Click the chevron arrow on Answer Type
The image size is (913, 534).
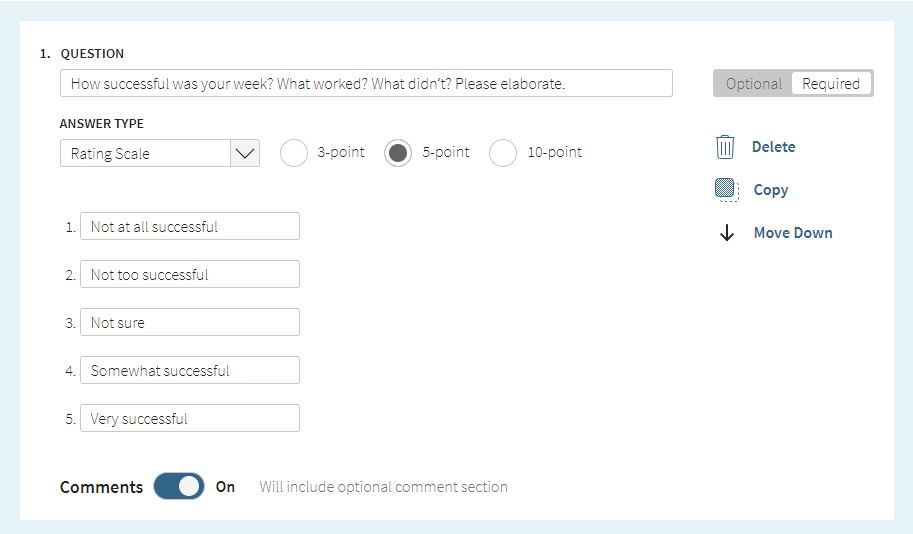[x=245, y=154]
